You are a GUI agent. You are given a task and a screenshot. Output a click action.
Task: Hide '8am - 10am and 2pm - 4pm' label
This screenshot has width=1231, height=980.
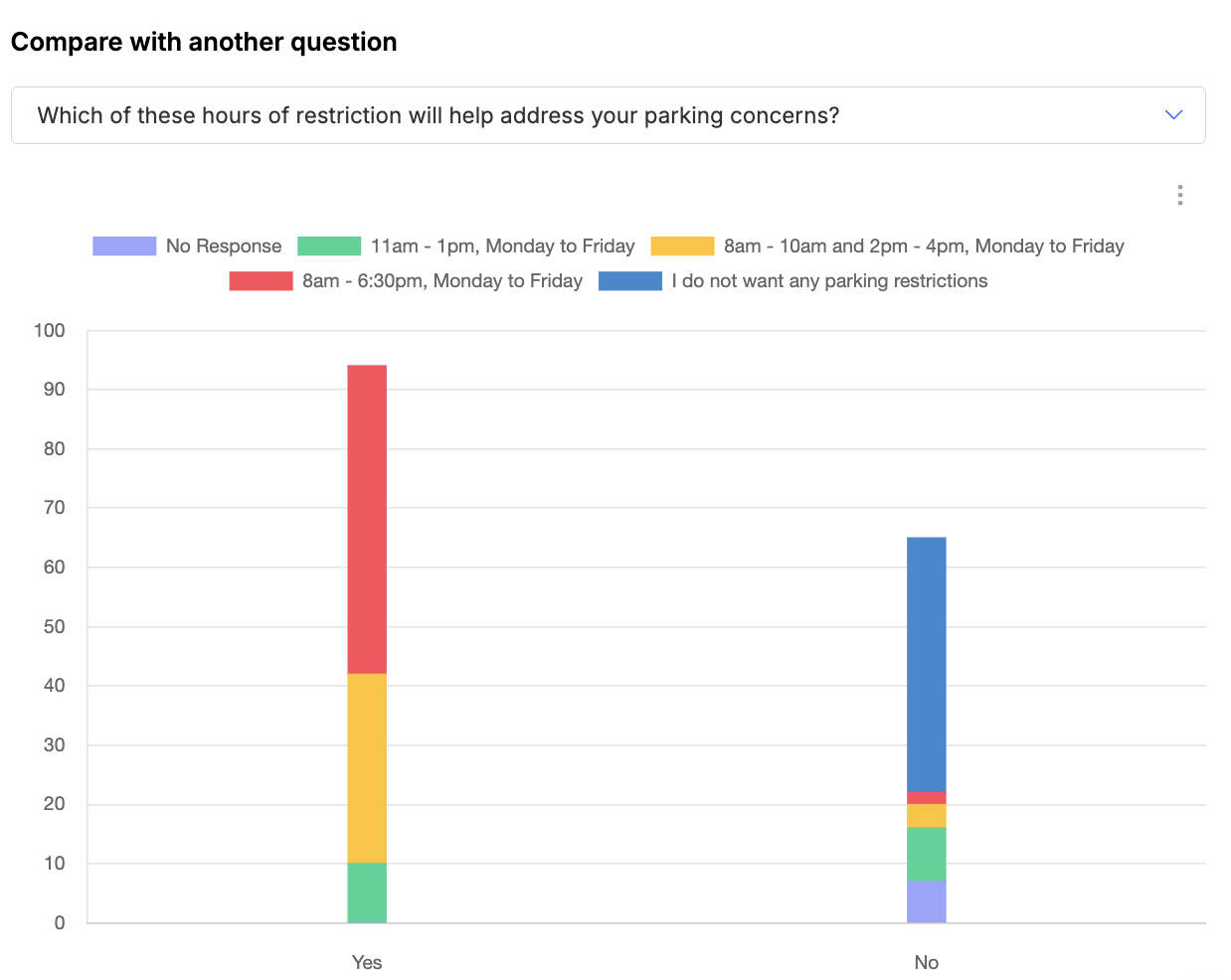coord(923,246)
